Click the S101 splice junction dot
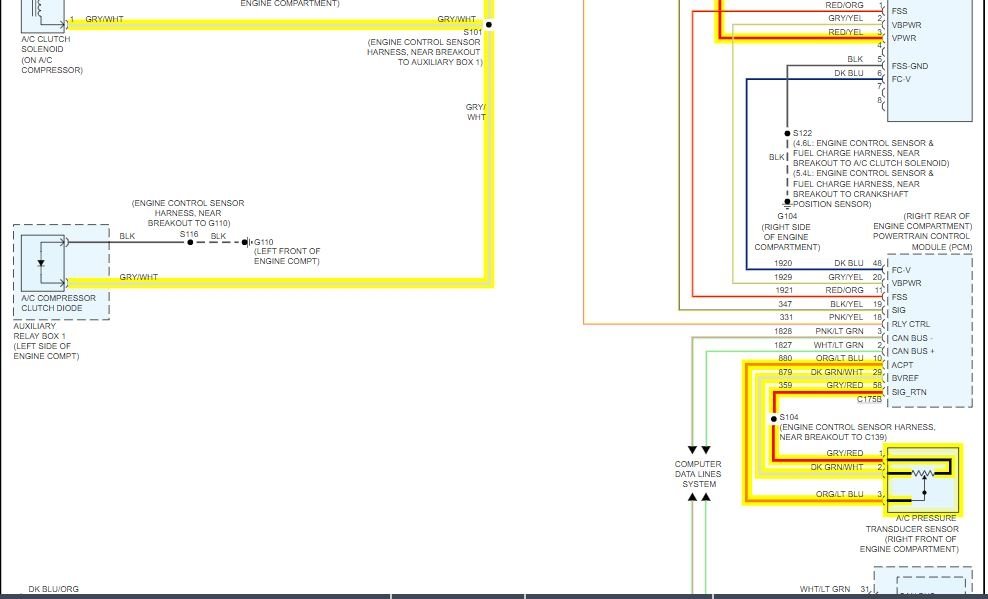 [488, 25]
